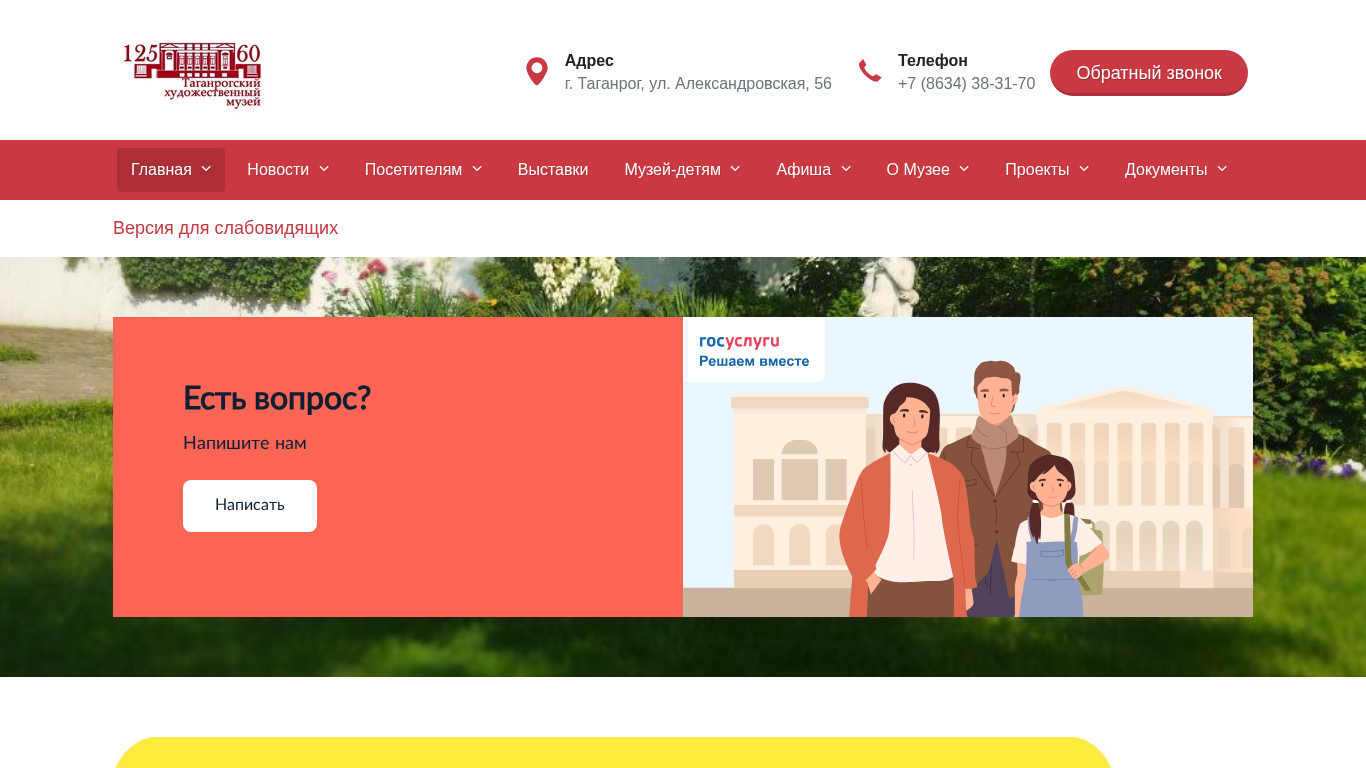The image size is (1366, 768).
Task: Click the Госуслуги family illustration banner
Action: click(968, 467)
